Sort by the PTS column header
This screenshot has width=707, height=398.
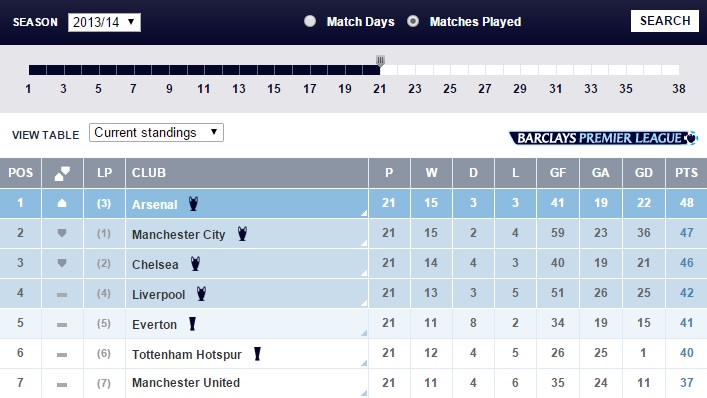tap(686, 173)
